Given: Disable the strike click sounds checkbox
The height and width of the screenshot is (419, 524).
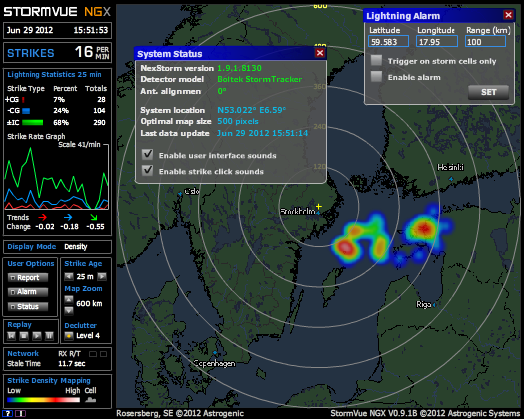Looking at the screenshot, I should (x=147, y=170).
